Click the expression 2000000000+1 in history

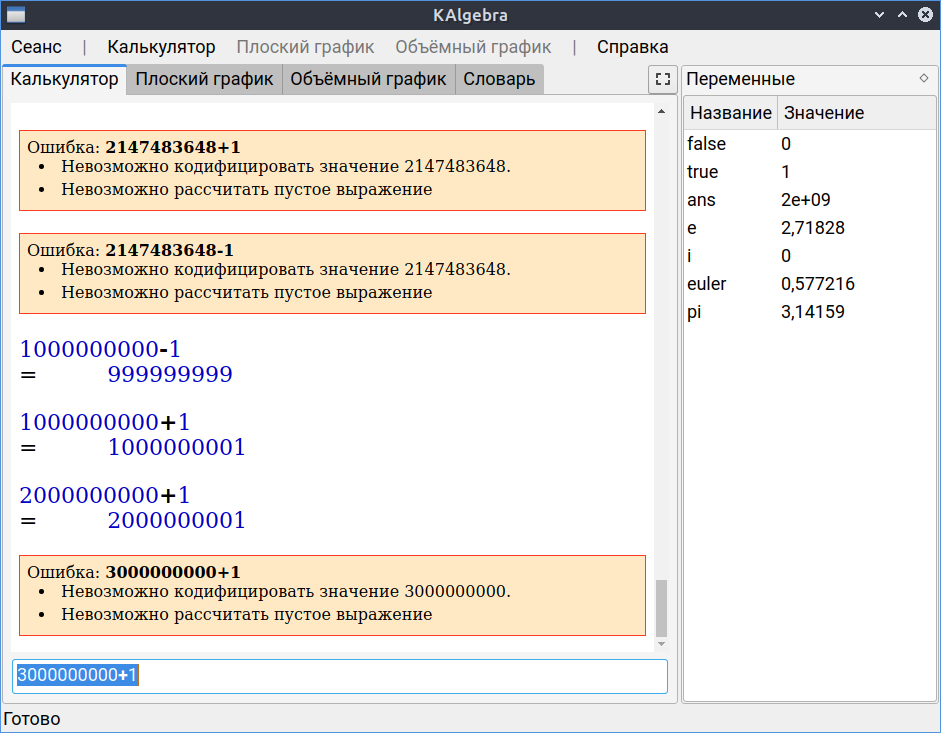pos(104,496)
